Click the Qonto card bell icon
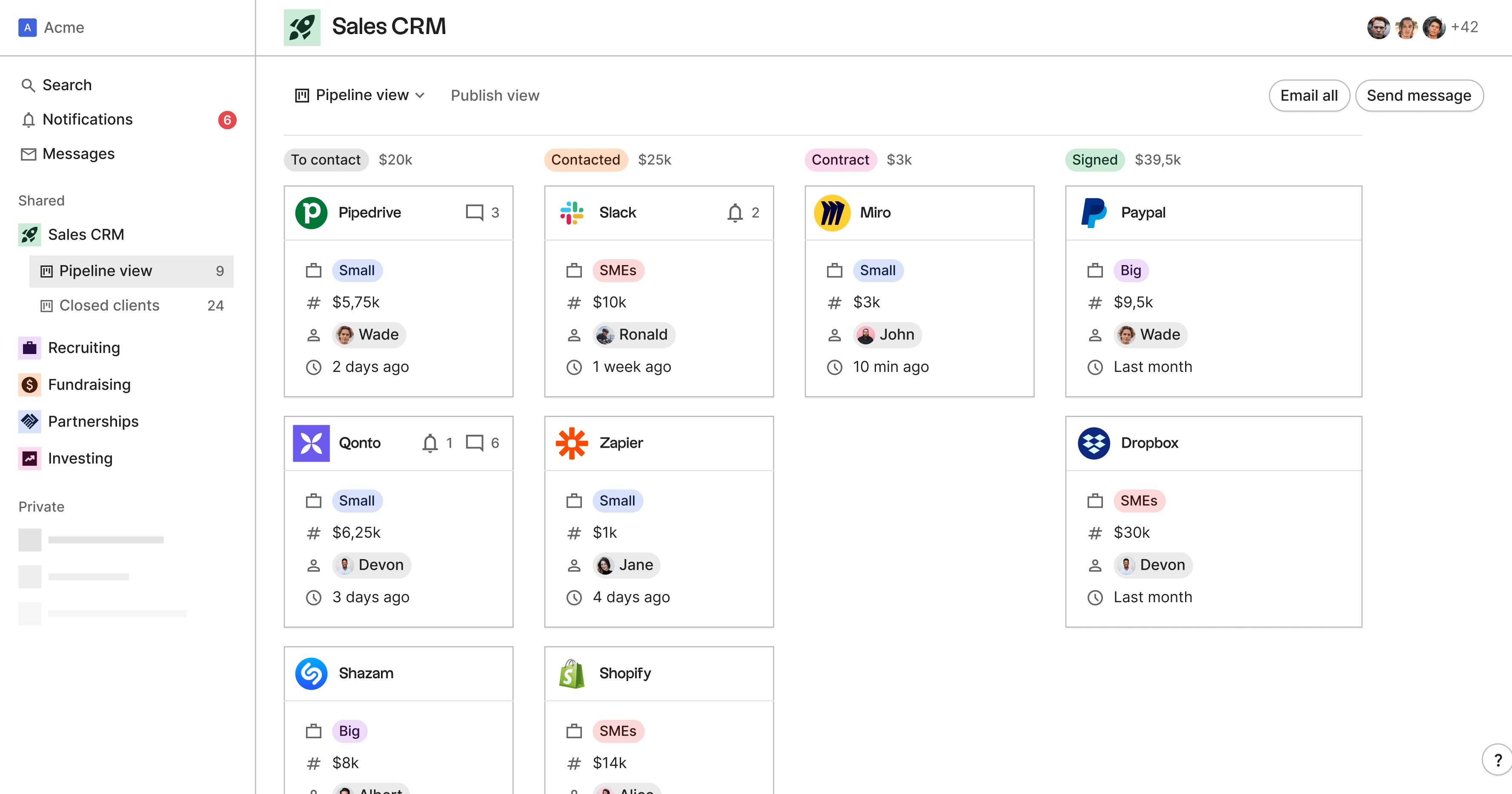Image resolution: width=1512 pixels, height=794 pixels. click(430, 443)
